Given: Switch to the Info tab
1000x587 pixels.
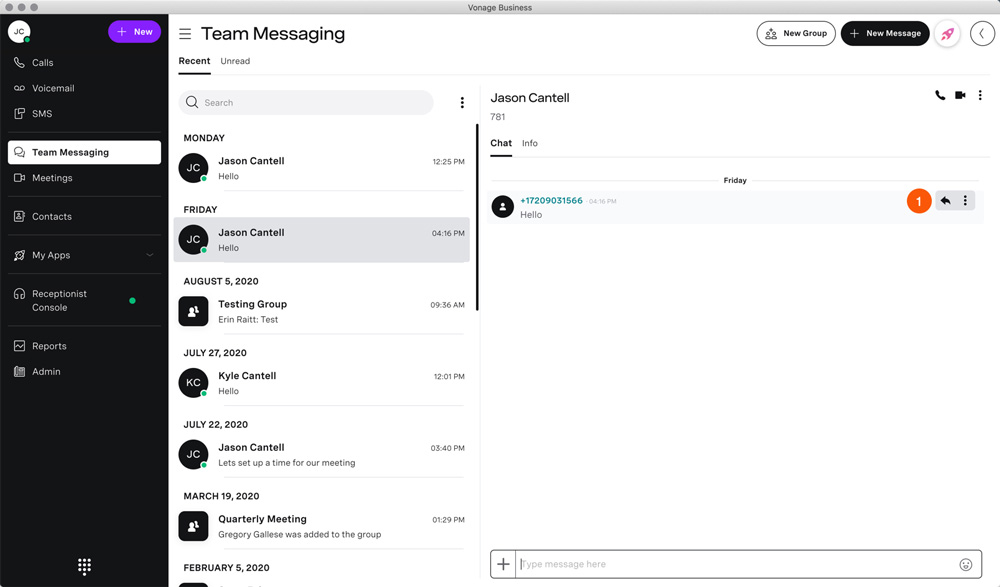Looking at the screenshot, I should pyautogui.click(x=529, y=143).
